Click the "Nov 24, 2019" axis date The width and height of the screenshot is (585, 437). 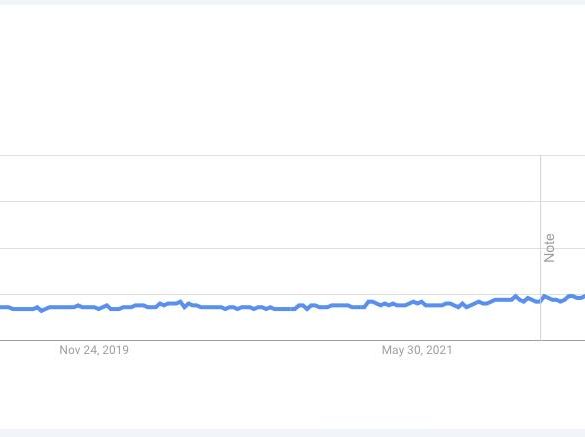click(94, 350)
